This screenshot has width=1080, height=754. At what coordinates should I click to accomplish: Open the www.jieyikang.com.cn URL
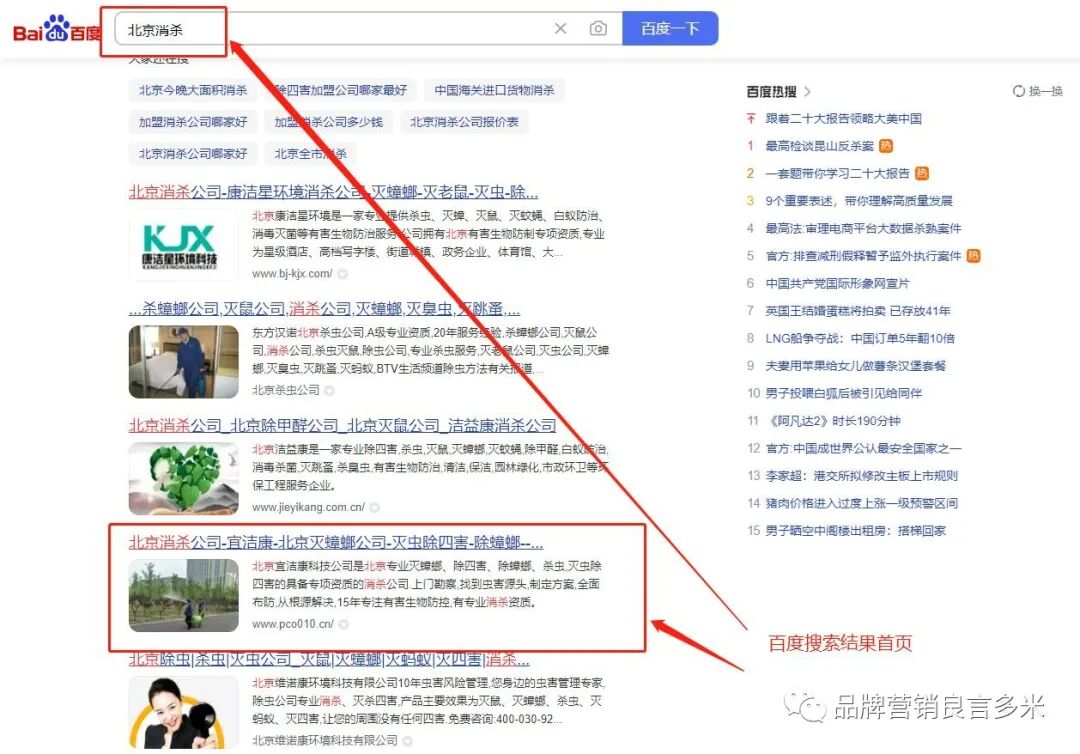tap(309, 507)
